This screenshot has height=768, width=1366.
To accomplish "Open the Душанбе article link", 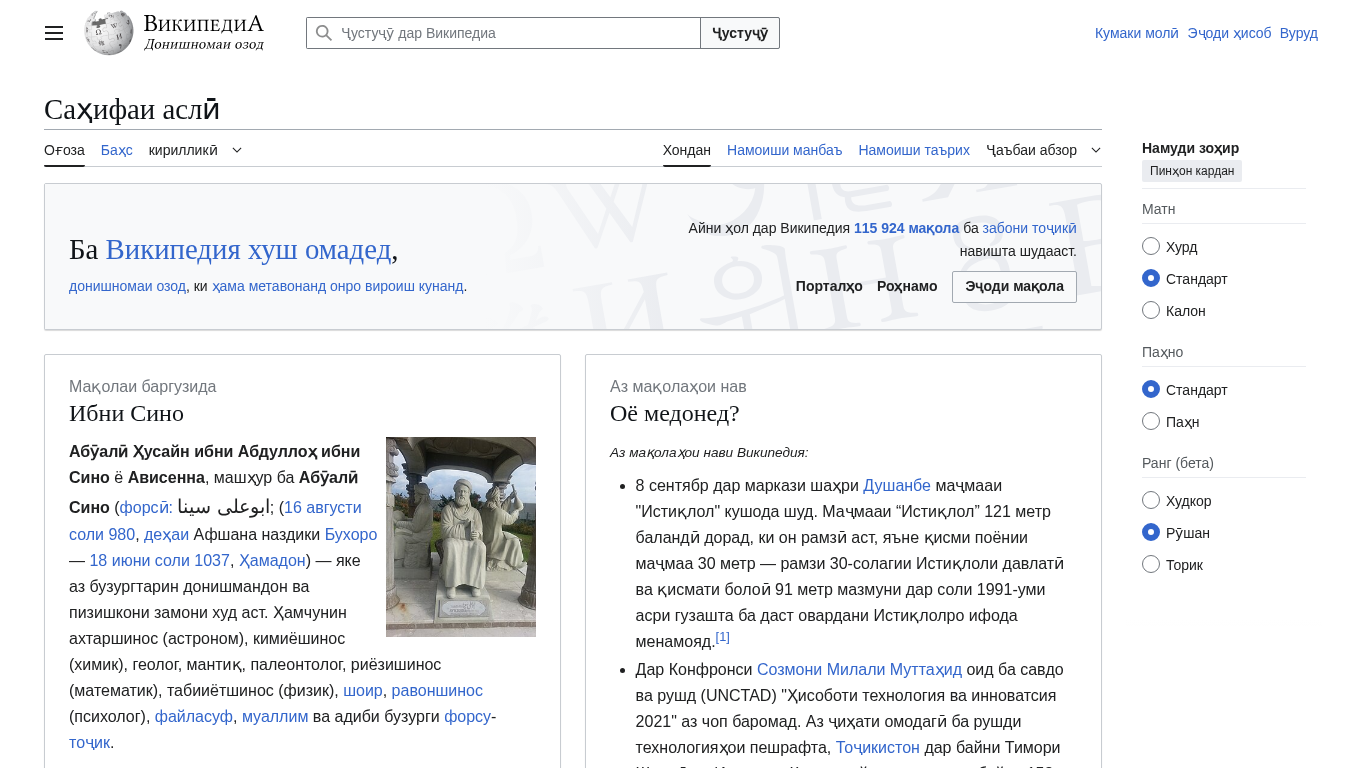I will [x=897, y=486].
